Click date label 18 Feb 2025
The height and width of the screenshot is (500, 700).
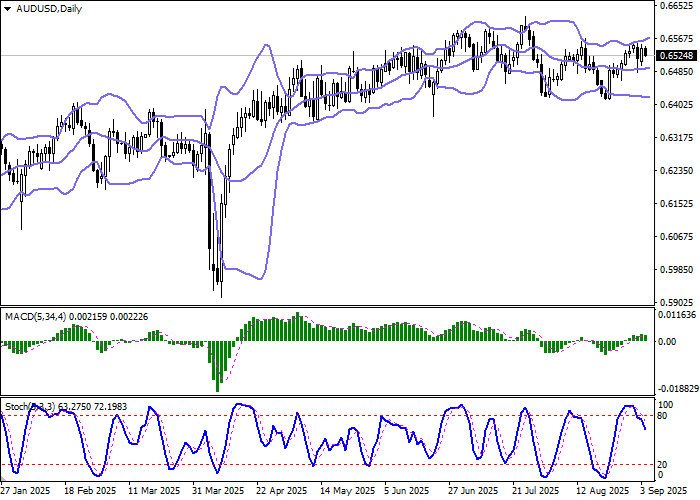91,491
